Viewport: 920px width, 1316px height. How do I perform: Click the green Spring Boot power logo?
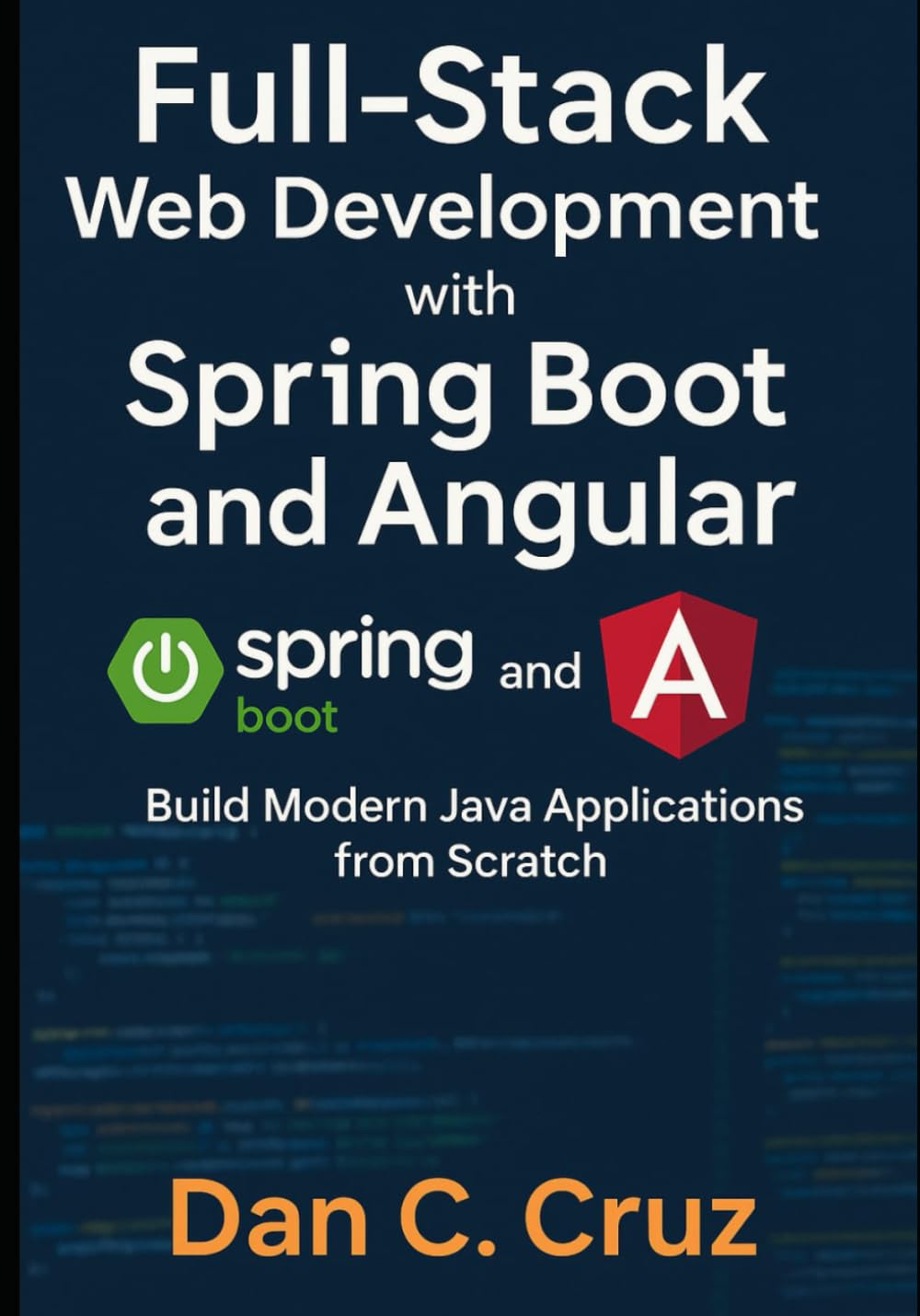pyautogui.click(x=167, y=669)
